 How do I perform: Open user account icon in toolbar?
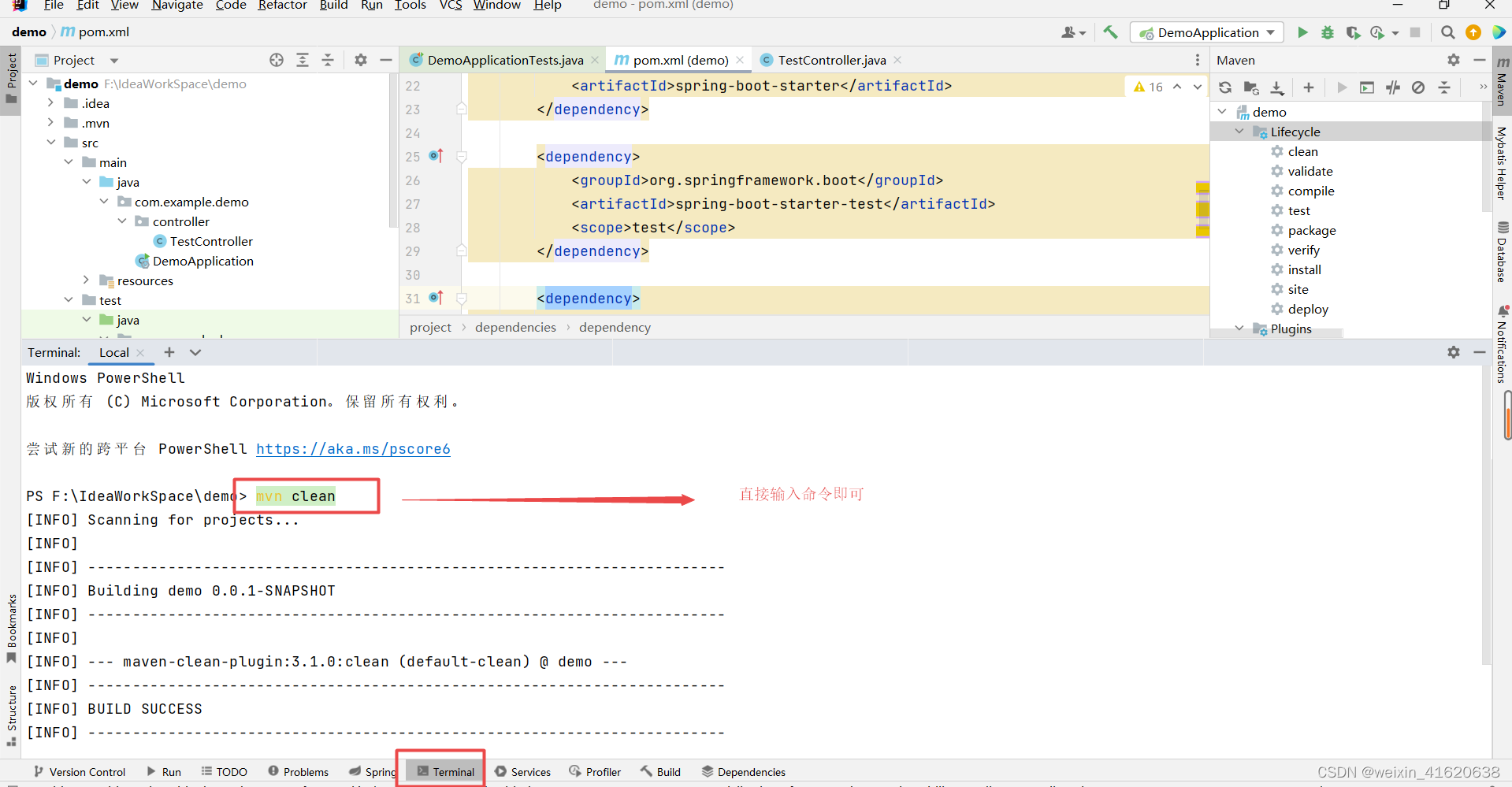pyautogui.click(x=1073, y=32)
